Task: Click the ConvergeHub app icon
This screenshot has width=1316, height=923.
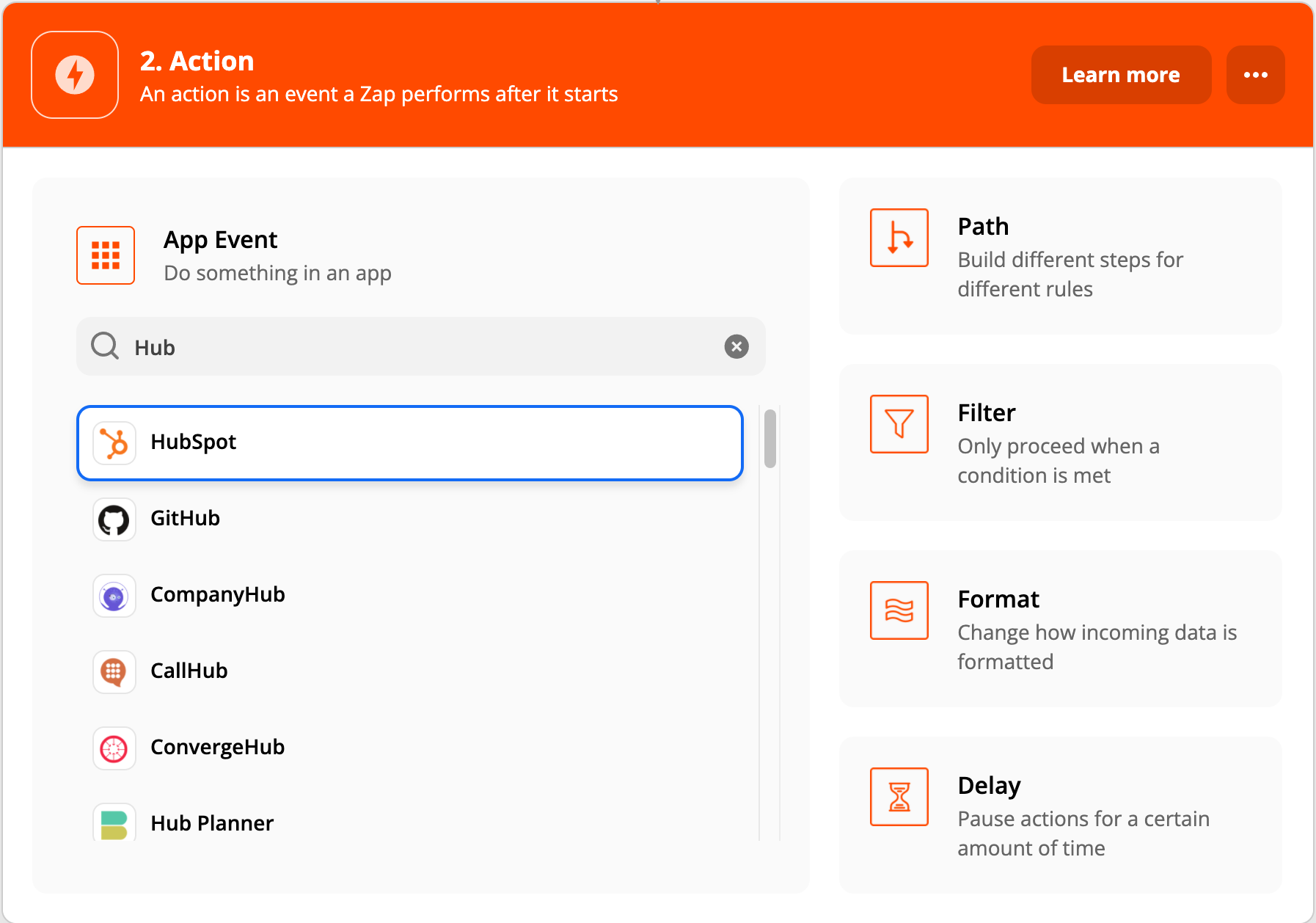Action: pos(114,748)
